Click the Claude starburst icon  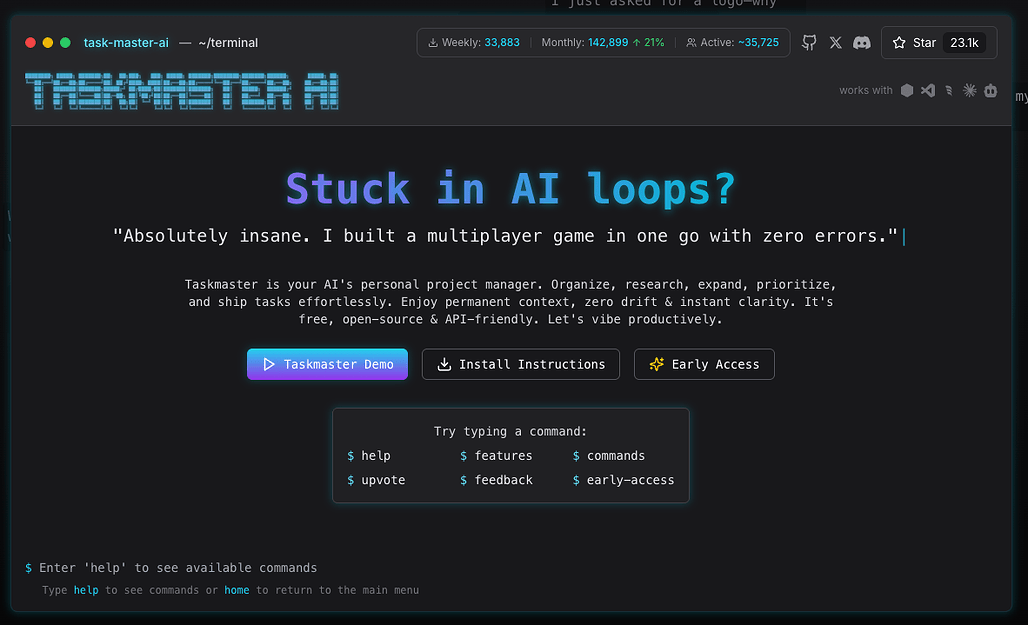tap(969, 90)
